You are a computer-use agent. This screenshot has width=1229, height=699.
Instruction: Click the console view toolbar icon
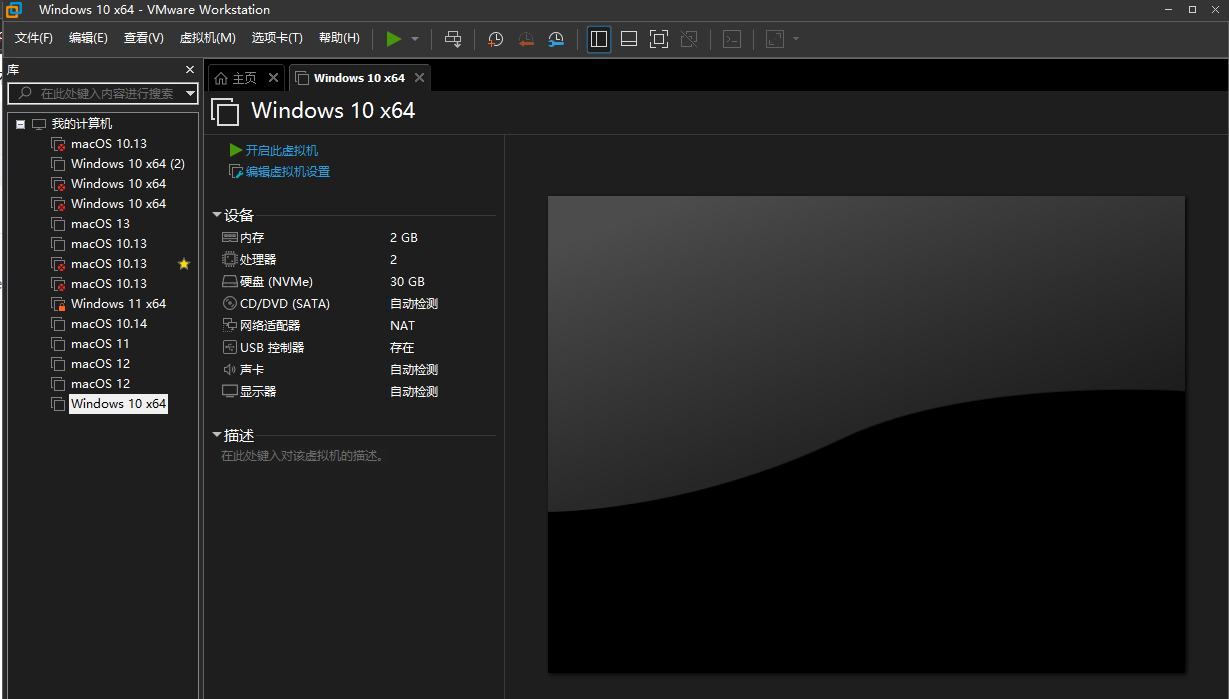[732, 39]
